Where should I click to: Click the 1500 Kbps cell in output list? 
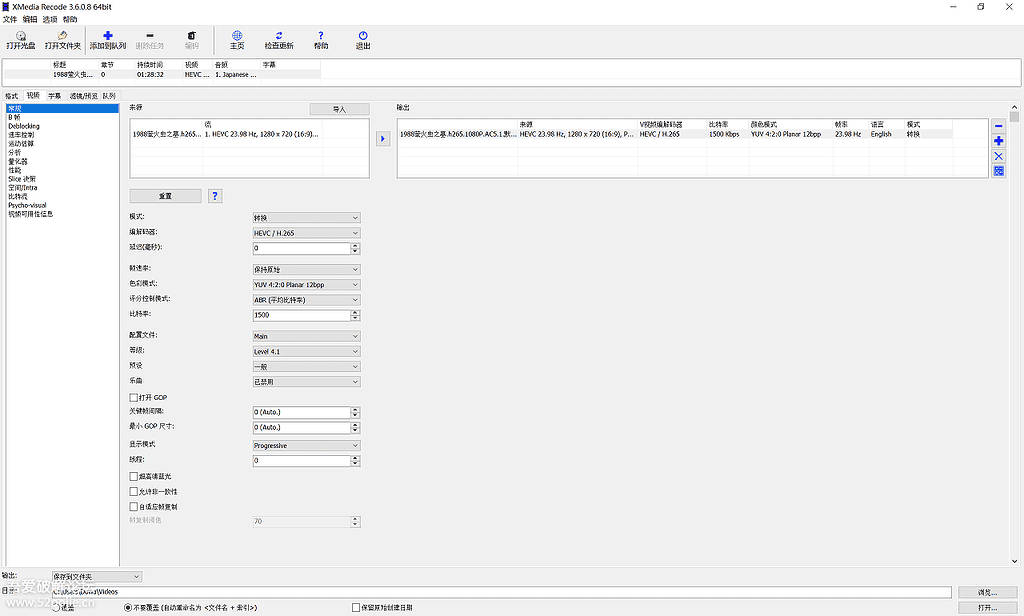(724, 134)
